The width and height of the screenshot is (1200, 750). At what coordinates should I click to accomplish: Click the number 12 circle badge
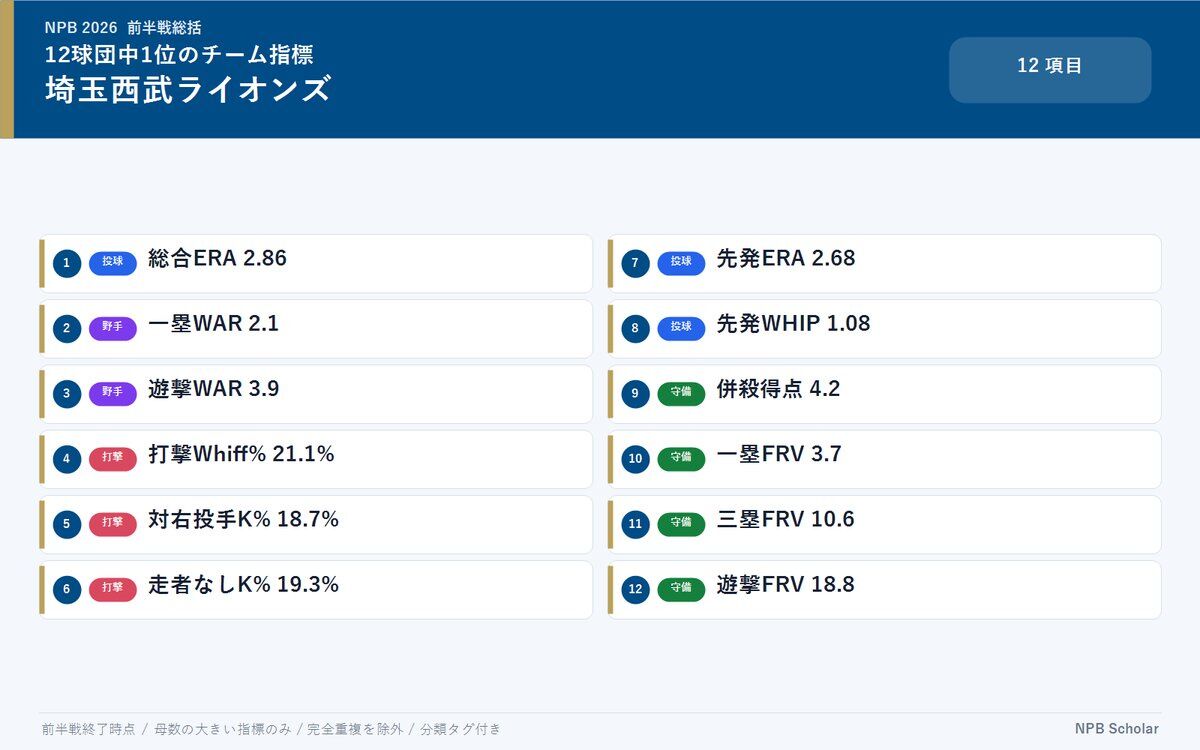(635, 590)
